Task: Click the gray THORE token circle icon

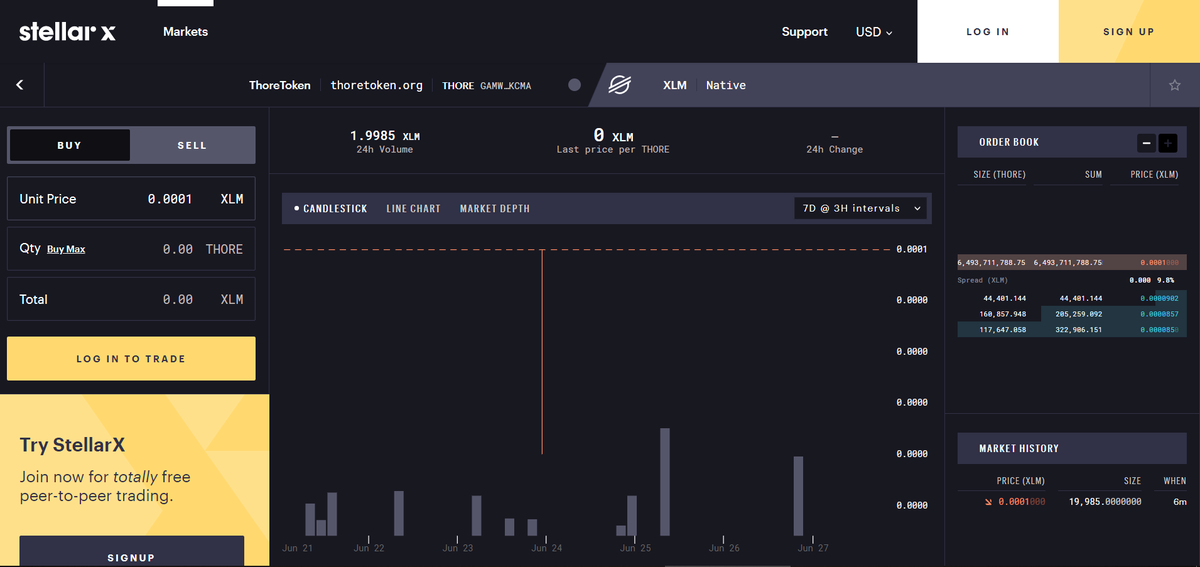Action: [x=574, y=85]
